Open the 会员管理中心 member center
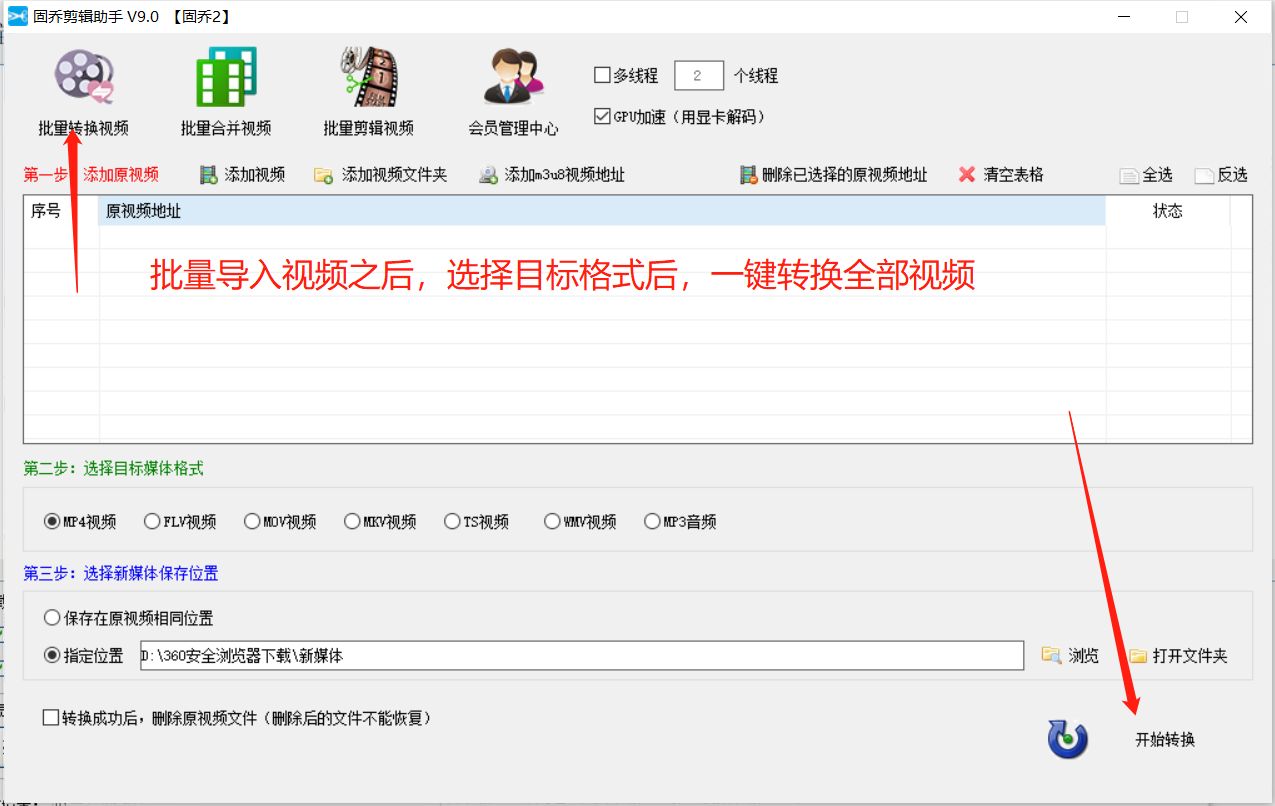Screen dimensions: 1275x806 (x=512, y=90)
